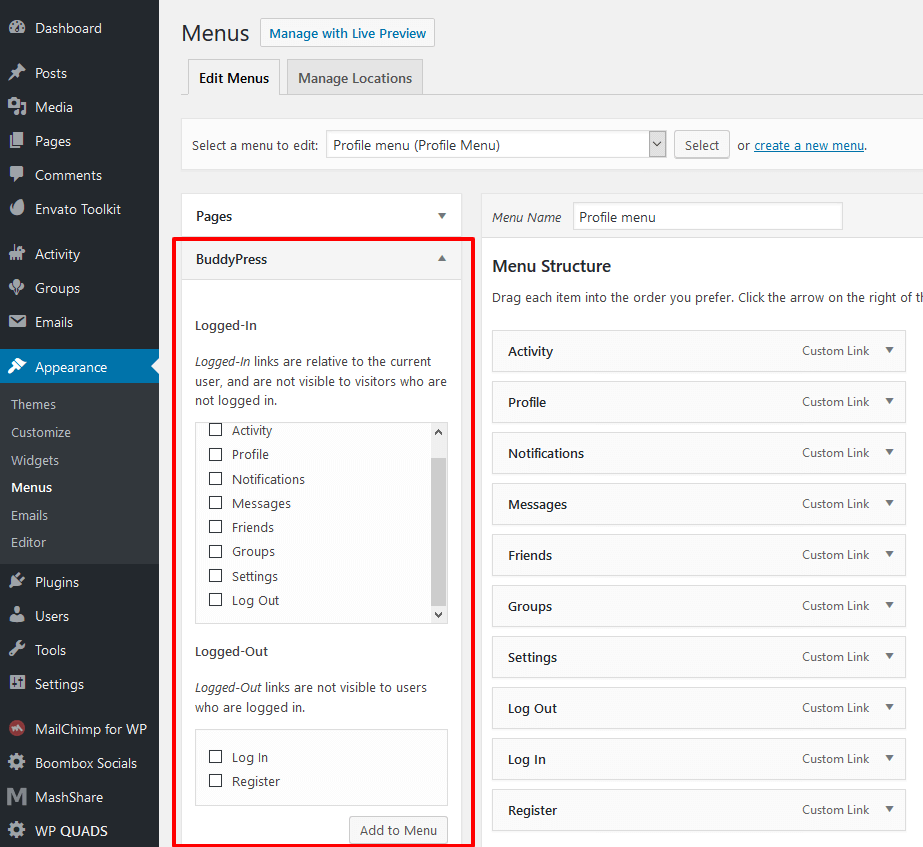
Task: Expand the Pages panel
Action: pyautogui.click(x=442, y=216)
